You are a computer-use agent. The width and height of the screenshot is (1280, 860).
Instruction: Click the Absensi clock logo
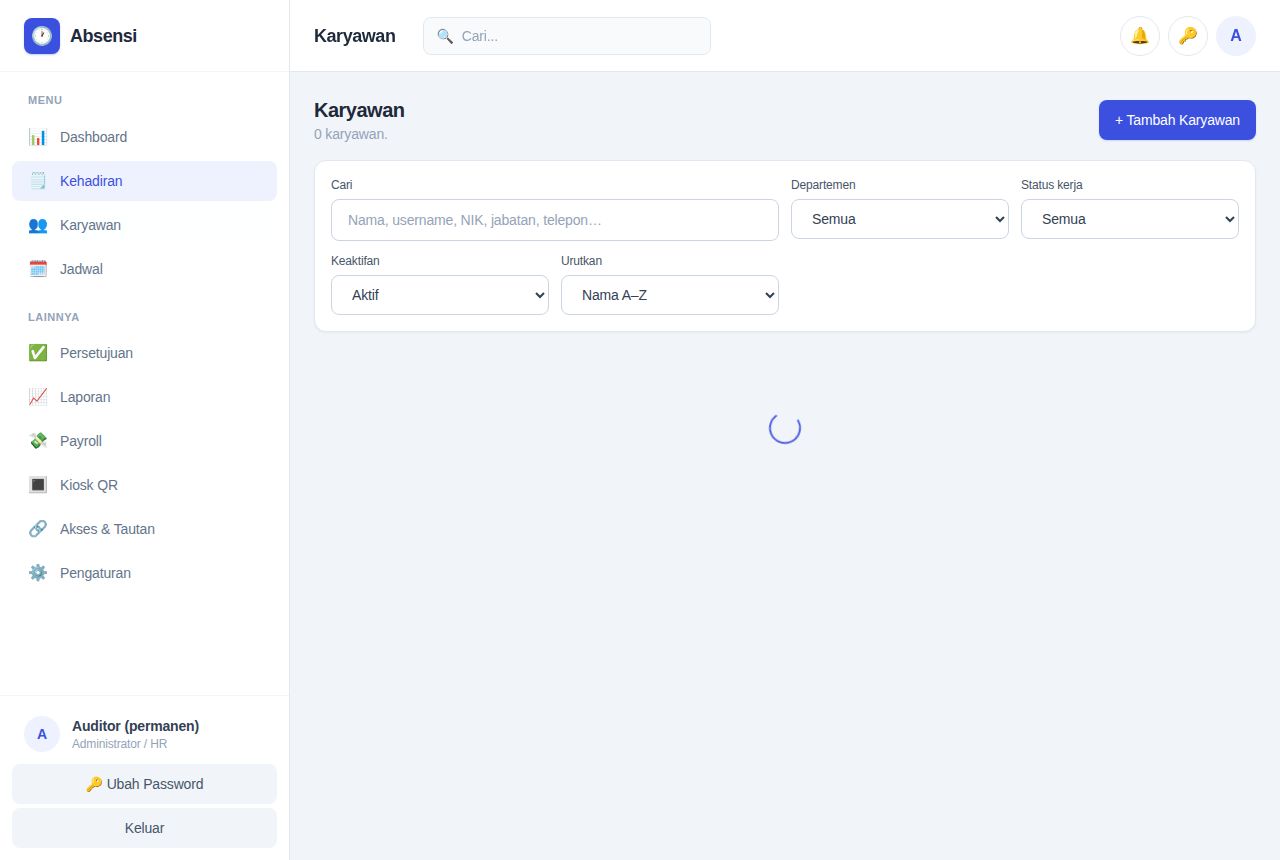pos(42,36)
